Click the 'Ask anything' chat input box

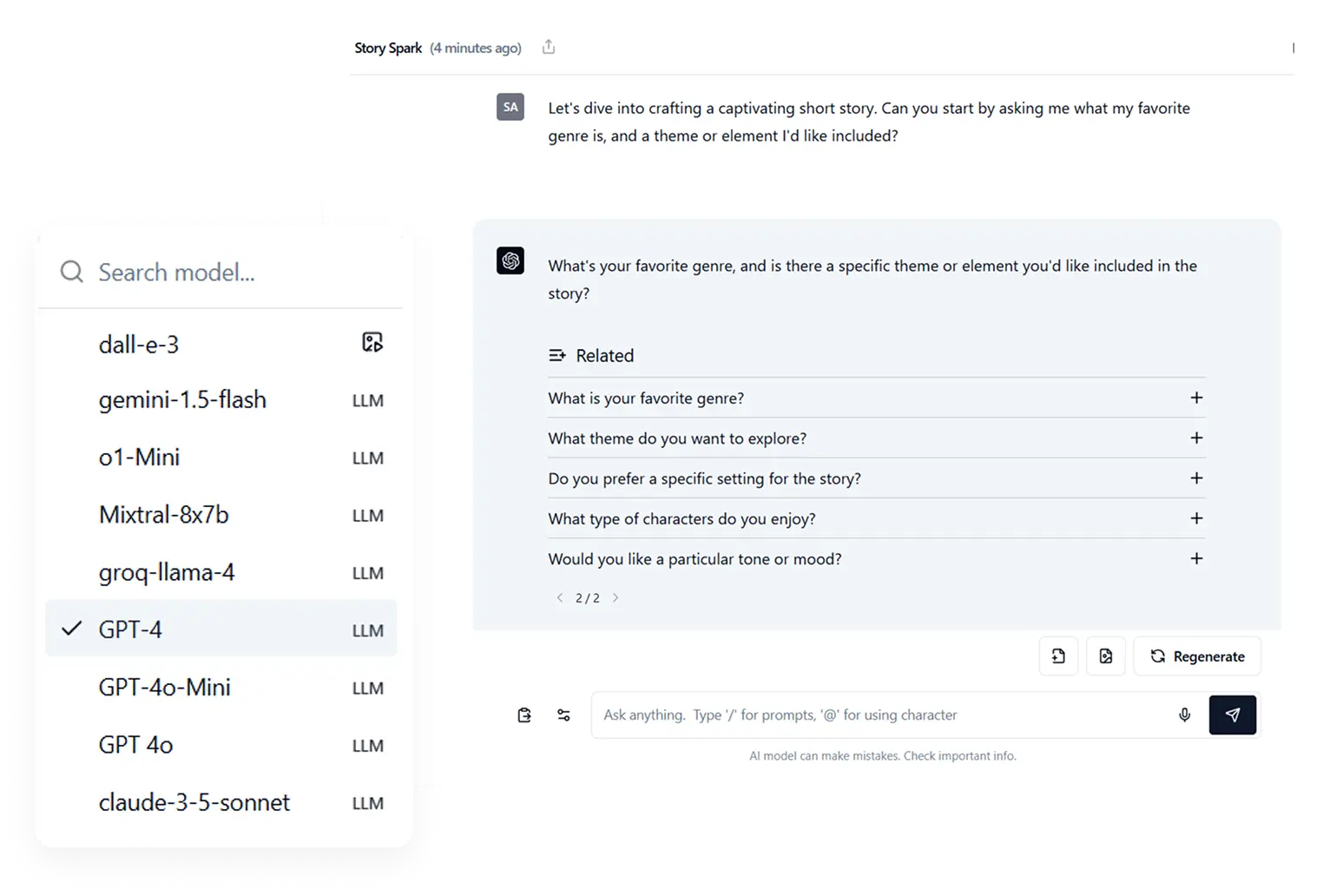click(881, 715)
